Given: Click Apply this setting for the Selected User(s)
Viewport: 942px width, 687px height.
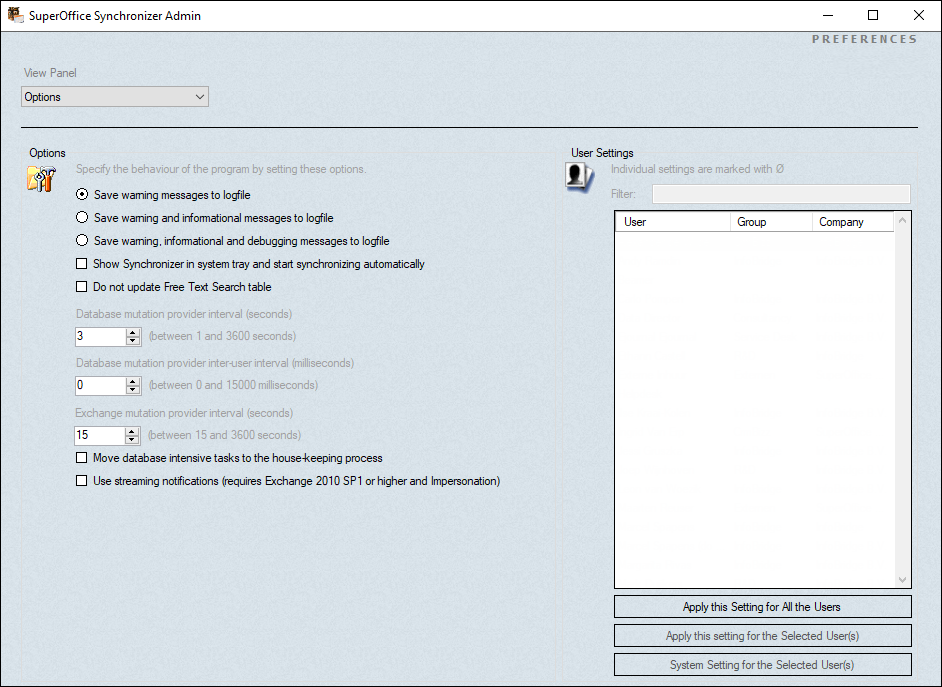Looking at the screenshot, I should (762, 635).
